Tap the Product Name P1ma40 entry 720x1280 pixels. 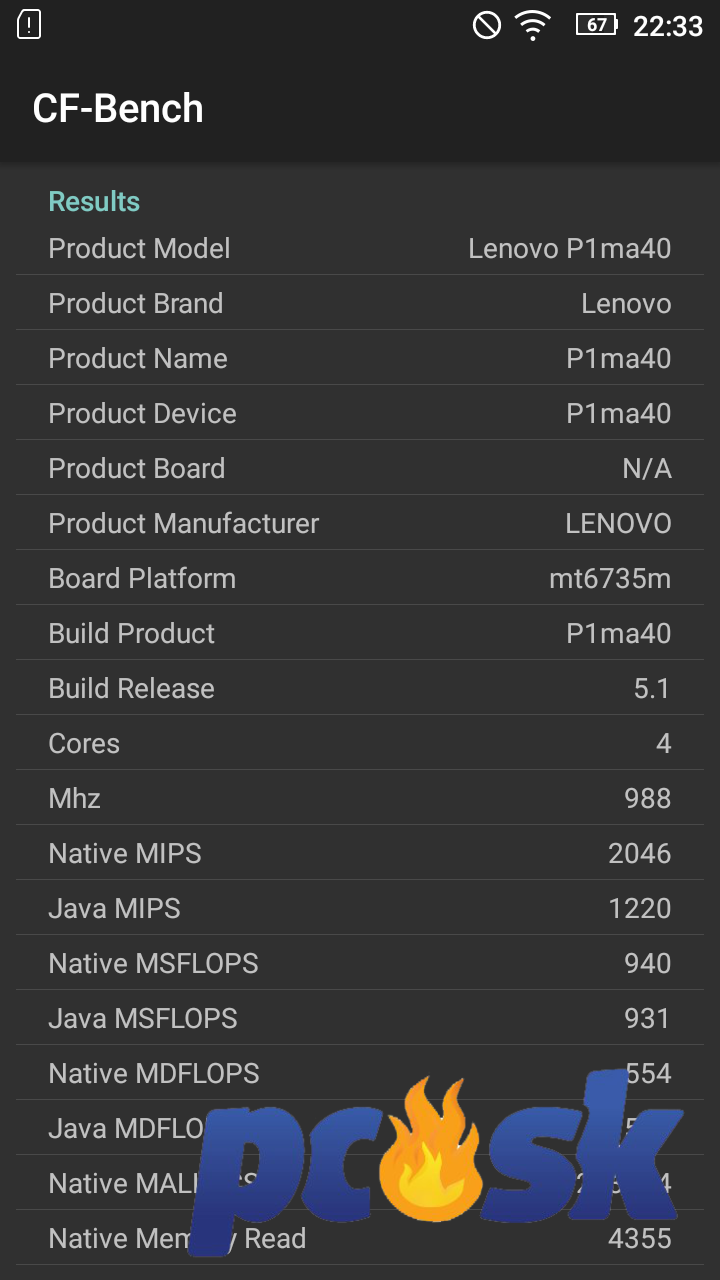tap(360, 358)
